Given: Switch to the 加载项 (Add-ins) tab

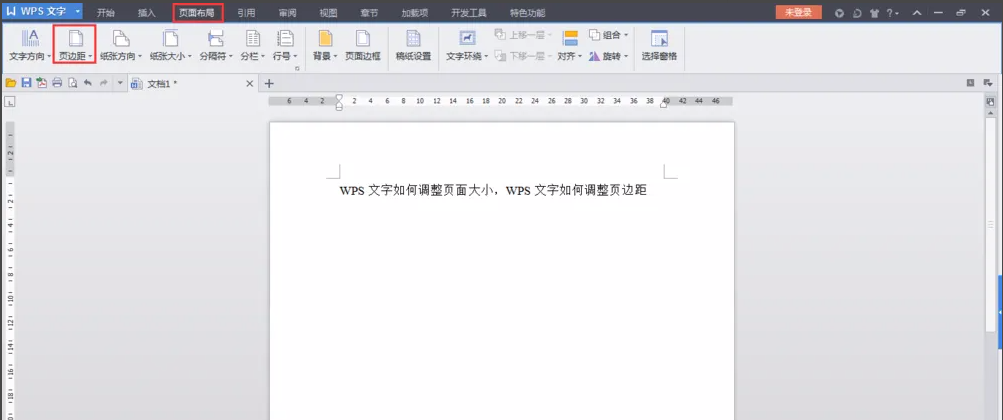Looking at the screenshot, I should coord(415,13).
